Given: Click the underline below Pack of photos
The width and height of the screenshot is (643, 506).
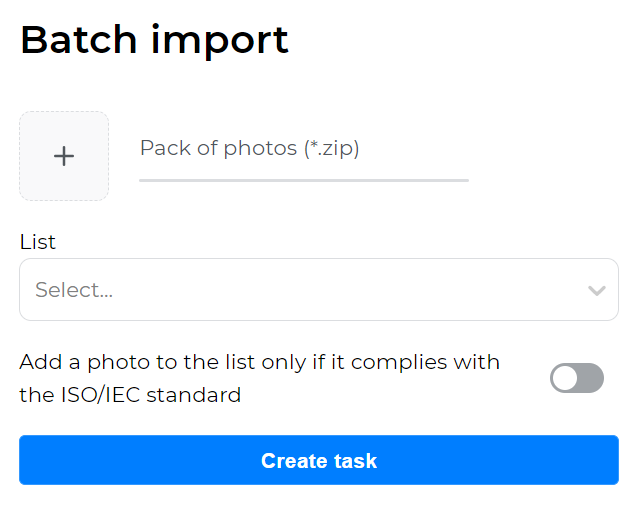Looking at the screenshot, I should pos(303,180).
